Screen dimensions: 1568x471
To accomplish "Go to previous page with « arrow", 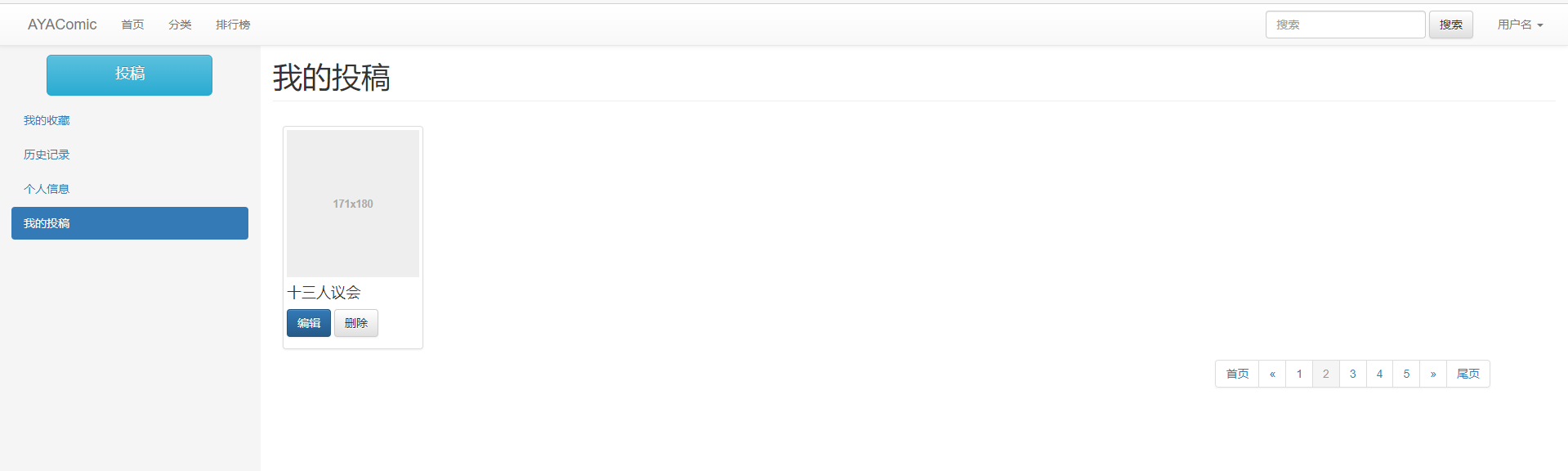I will [x=1272, y=374].
